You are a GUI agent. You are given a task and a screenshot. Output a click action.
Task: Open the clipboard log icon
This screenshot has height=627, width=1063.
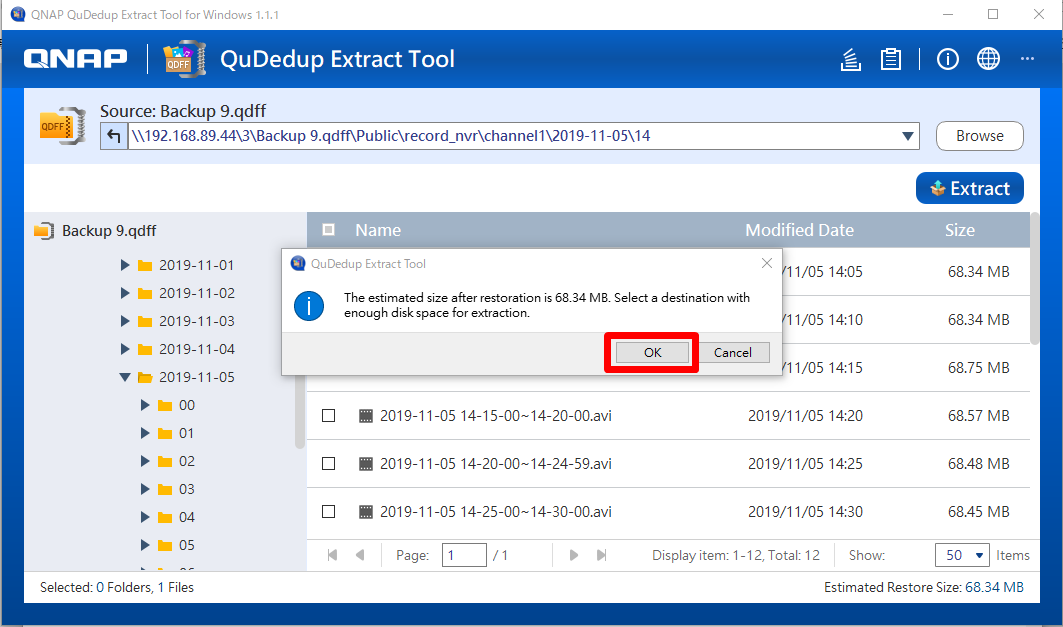(x=891, y=60)
